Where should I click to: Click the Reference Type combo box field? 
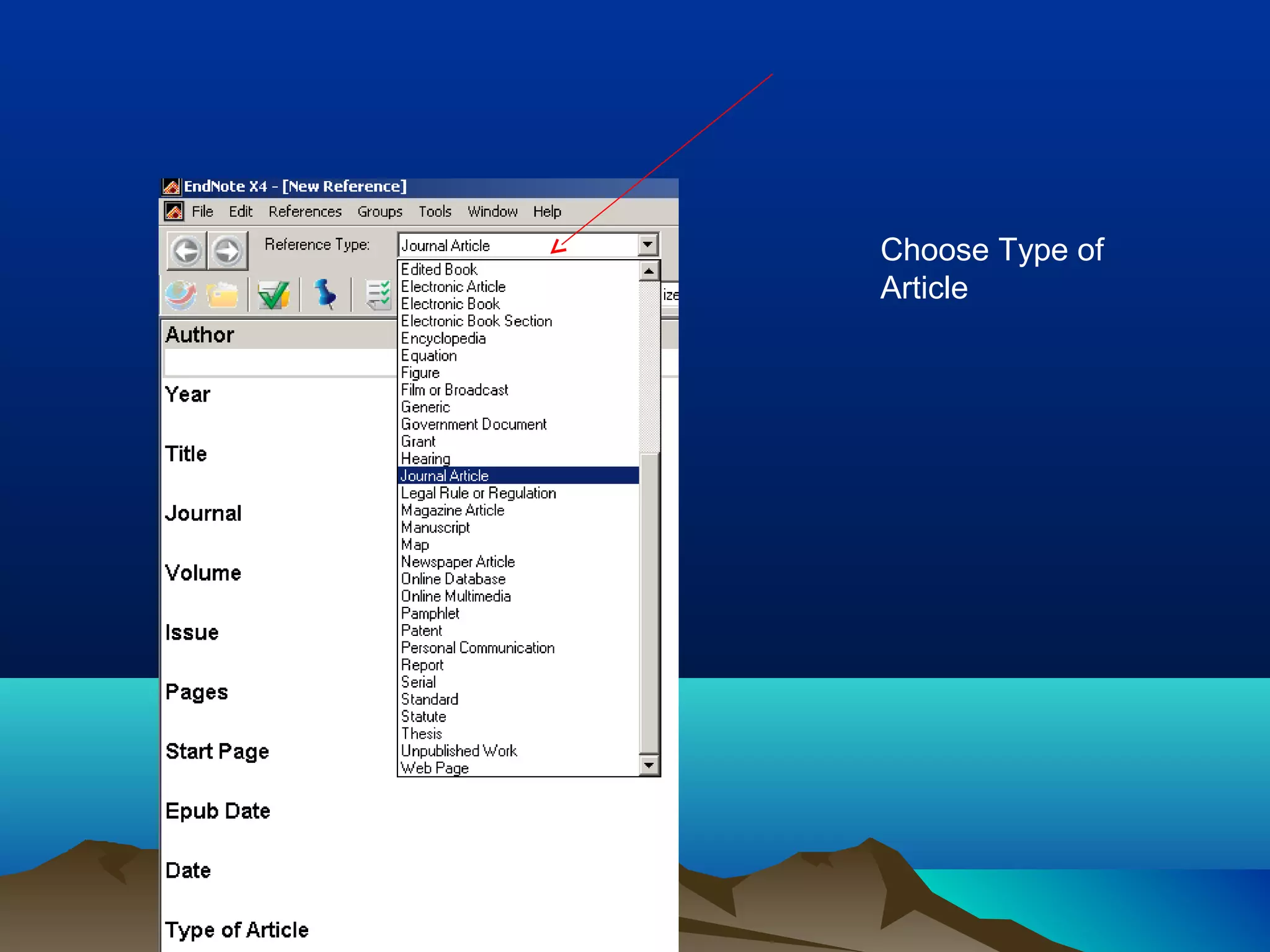pyautogui.click(x=528, y=245)
